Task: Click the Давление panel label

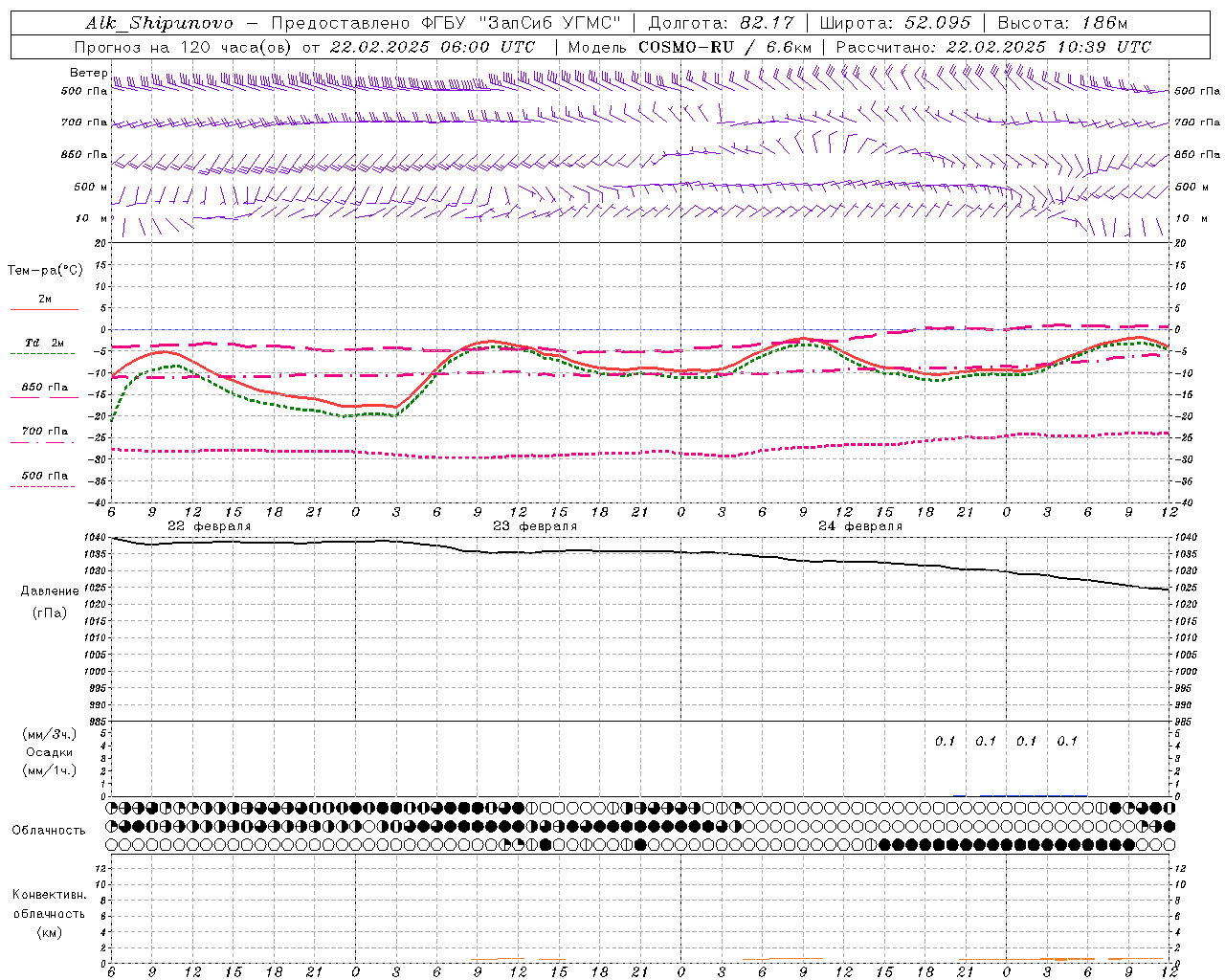Action: pos(50,590)
